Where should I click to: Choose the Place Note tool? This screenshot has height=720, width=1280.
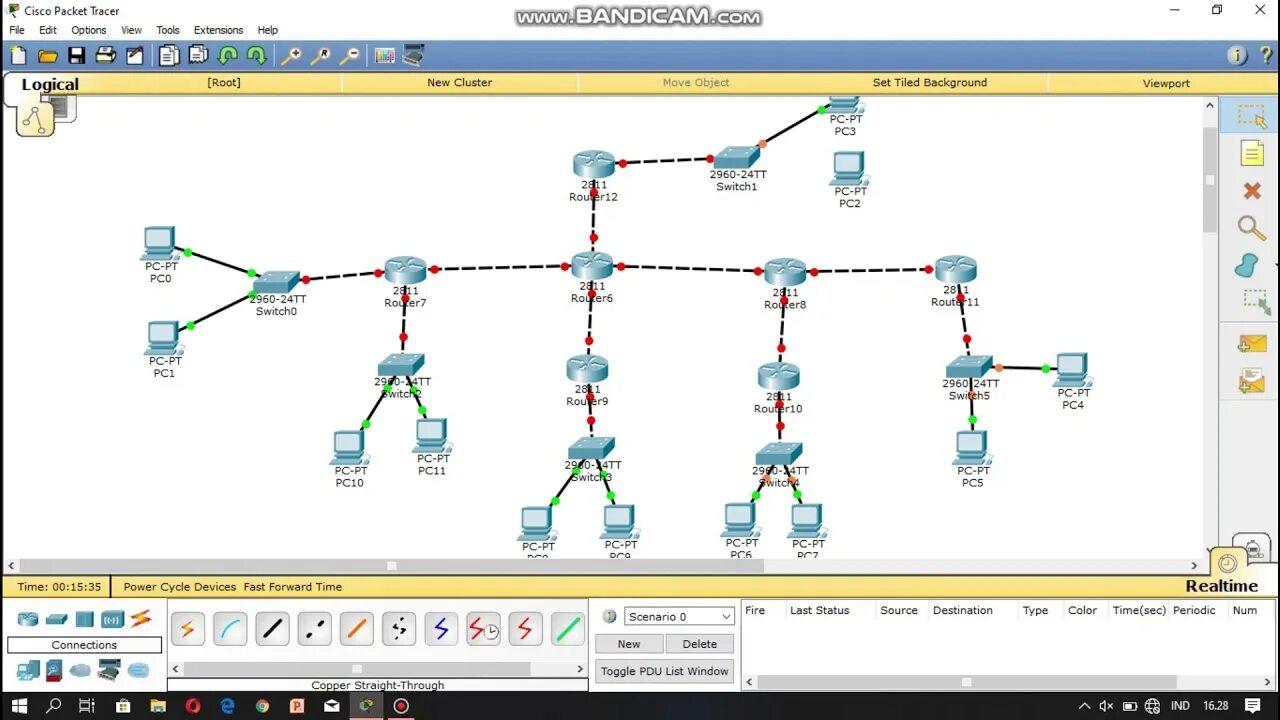[x=1252, y=152]
